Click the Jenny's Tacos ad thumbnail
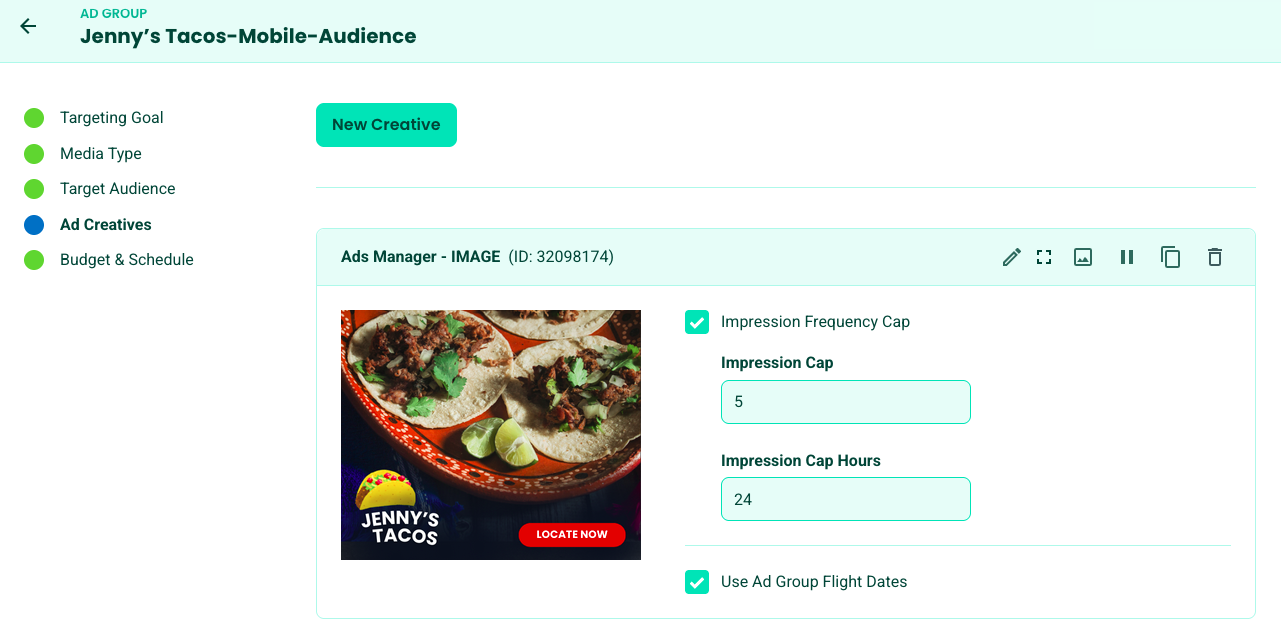1281x635 pixels. 490,434
